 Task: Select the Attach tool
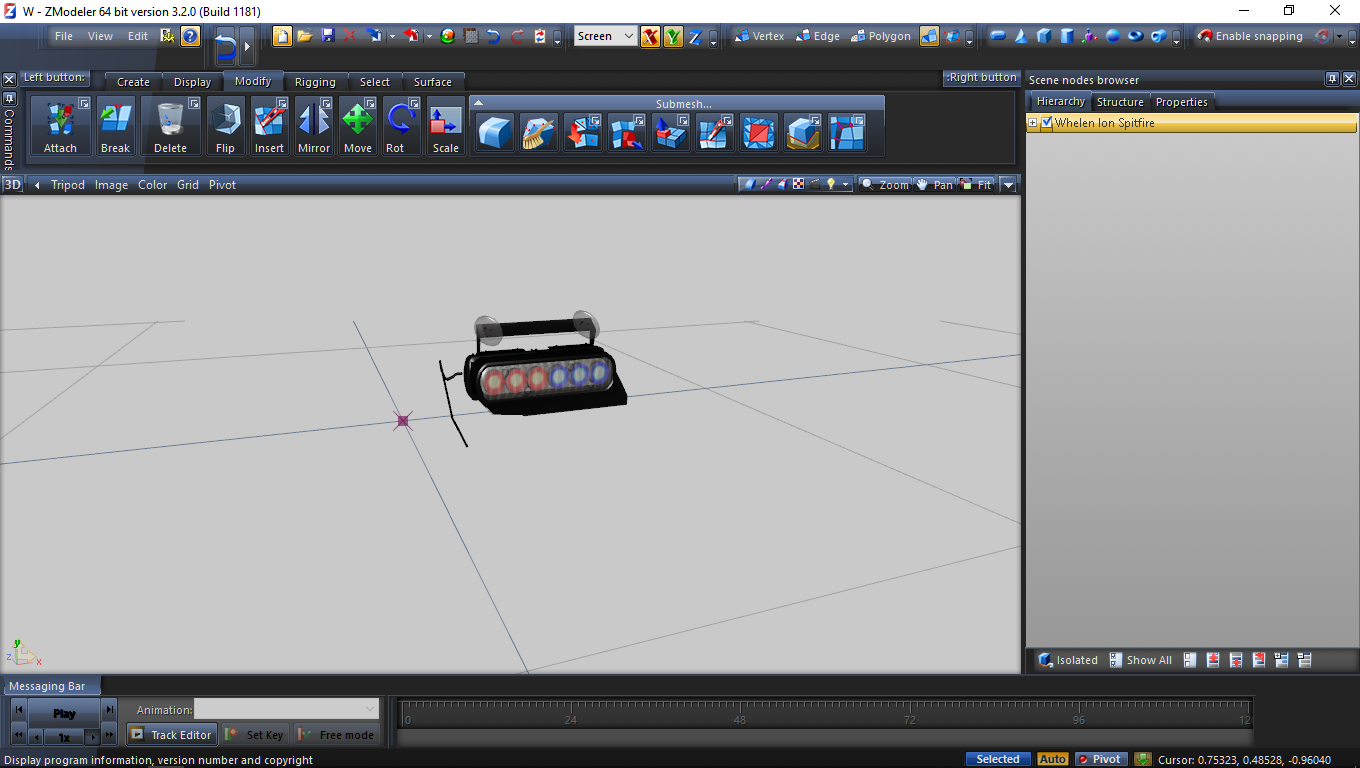60,126
